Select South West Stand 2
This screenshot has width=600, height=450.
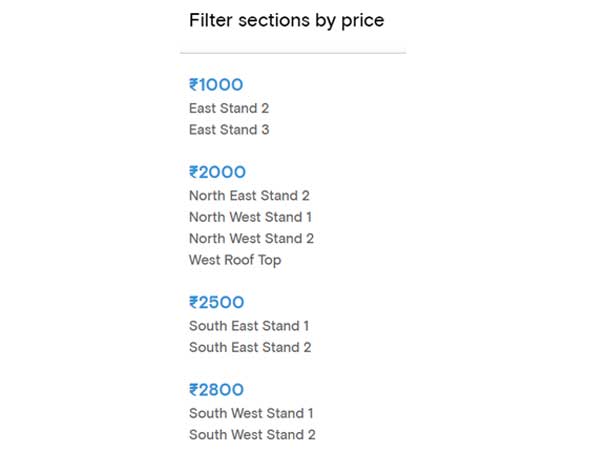(x=252, y=435)
